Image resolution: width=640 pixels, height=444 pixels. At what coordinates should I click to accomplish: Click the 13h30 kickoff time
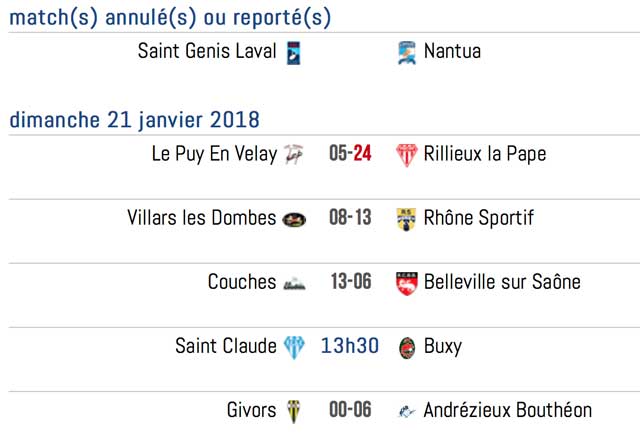[350, 347]
